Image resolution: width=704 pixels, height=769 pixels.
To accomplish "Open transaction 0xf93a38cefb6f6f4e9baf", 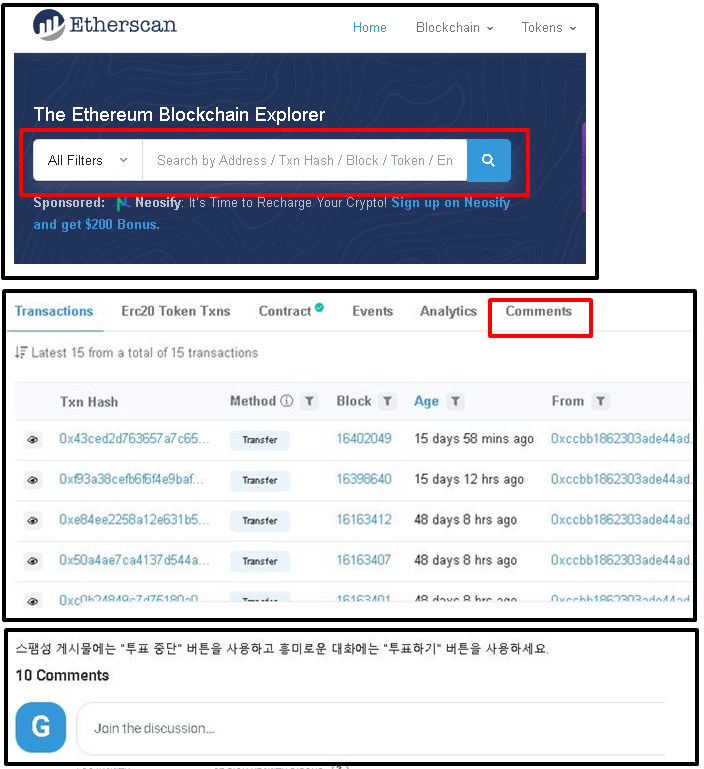I will click(x=131, y=479).
